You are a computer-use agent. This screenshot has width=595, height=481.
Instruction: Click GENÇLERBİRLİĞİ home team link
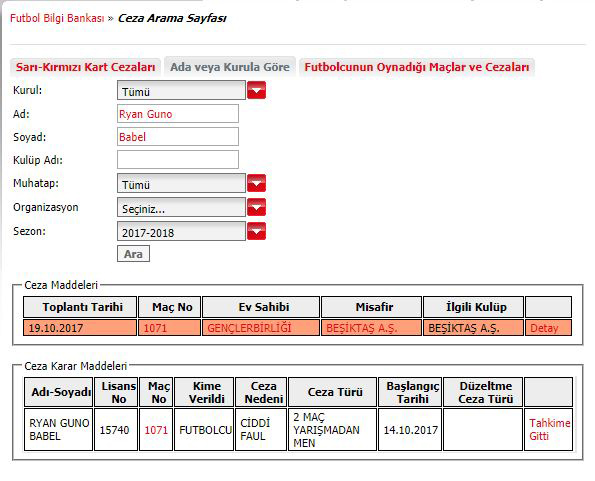pos(249,328)
